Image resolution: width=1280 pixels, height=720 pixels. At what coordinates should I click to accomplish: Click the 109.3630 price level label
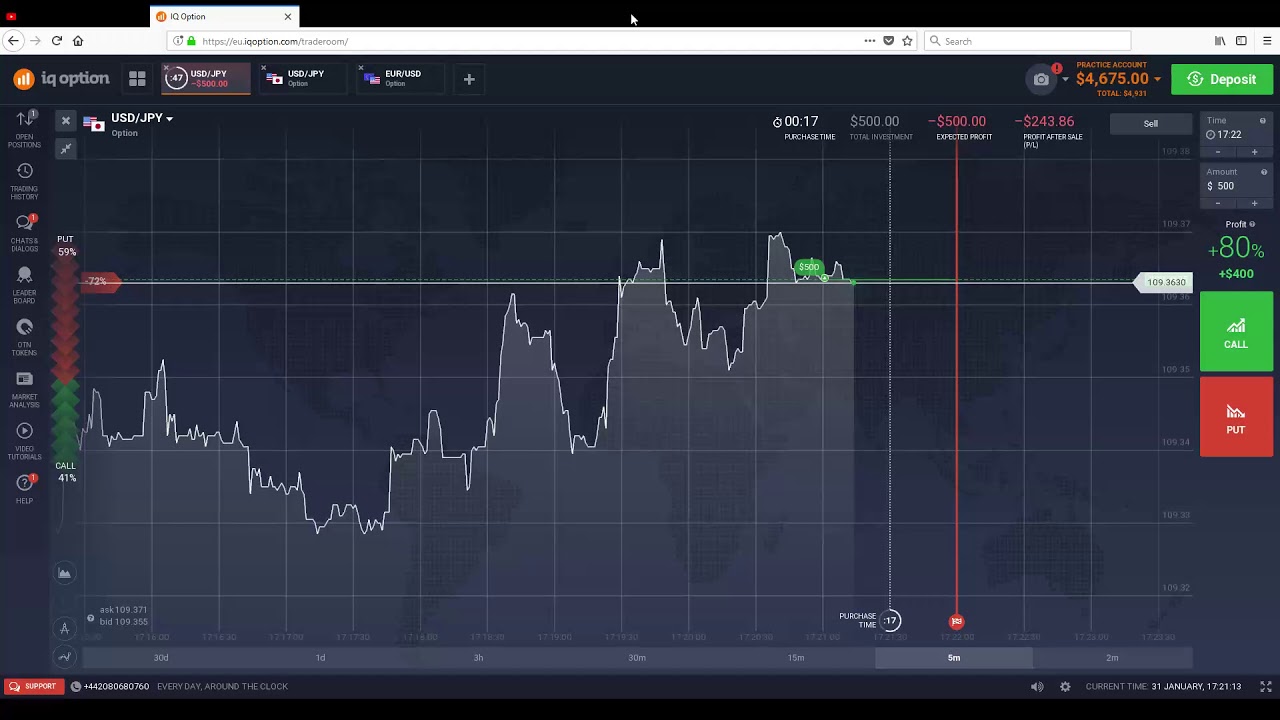pyautogui.click(x=1165, y=282)
